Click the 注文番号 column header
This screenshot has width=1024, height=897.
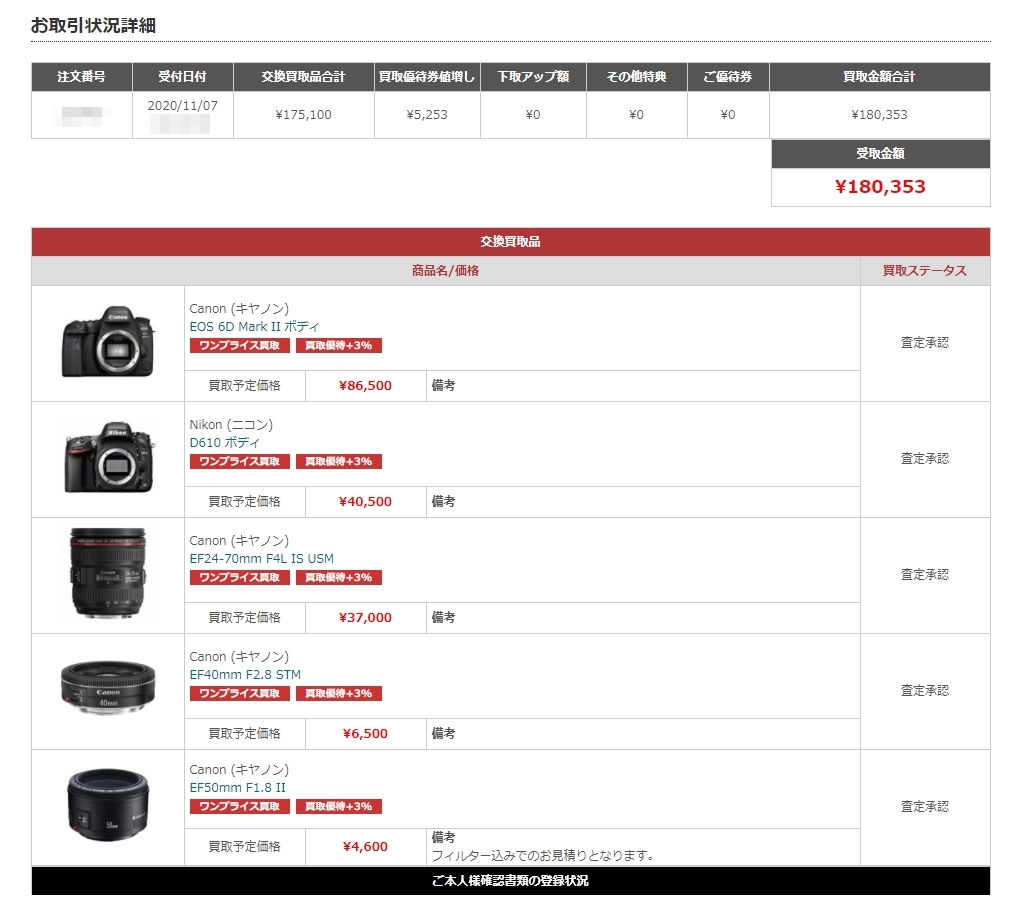(x=82, y=77)
